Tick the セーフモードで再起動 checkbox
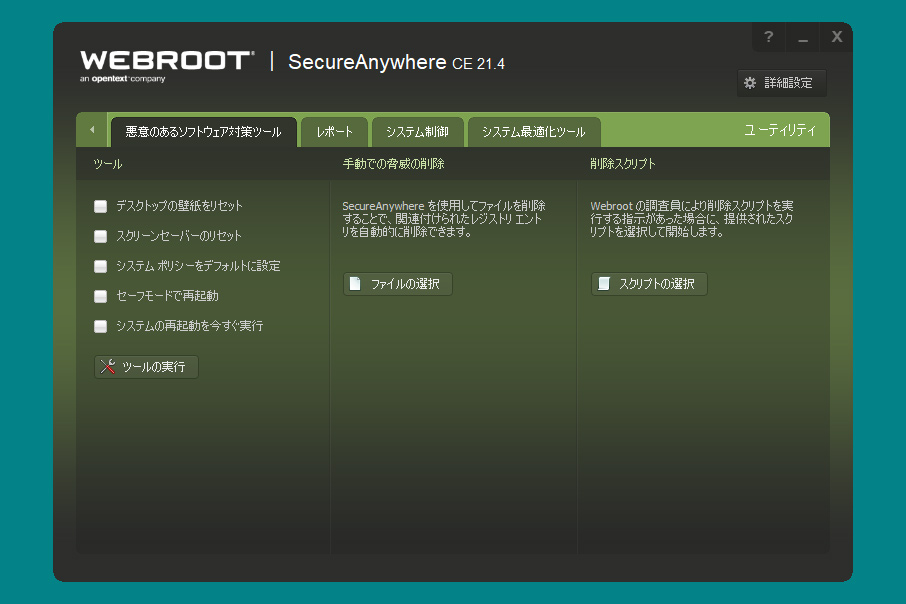 click(x=101, y=297)
